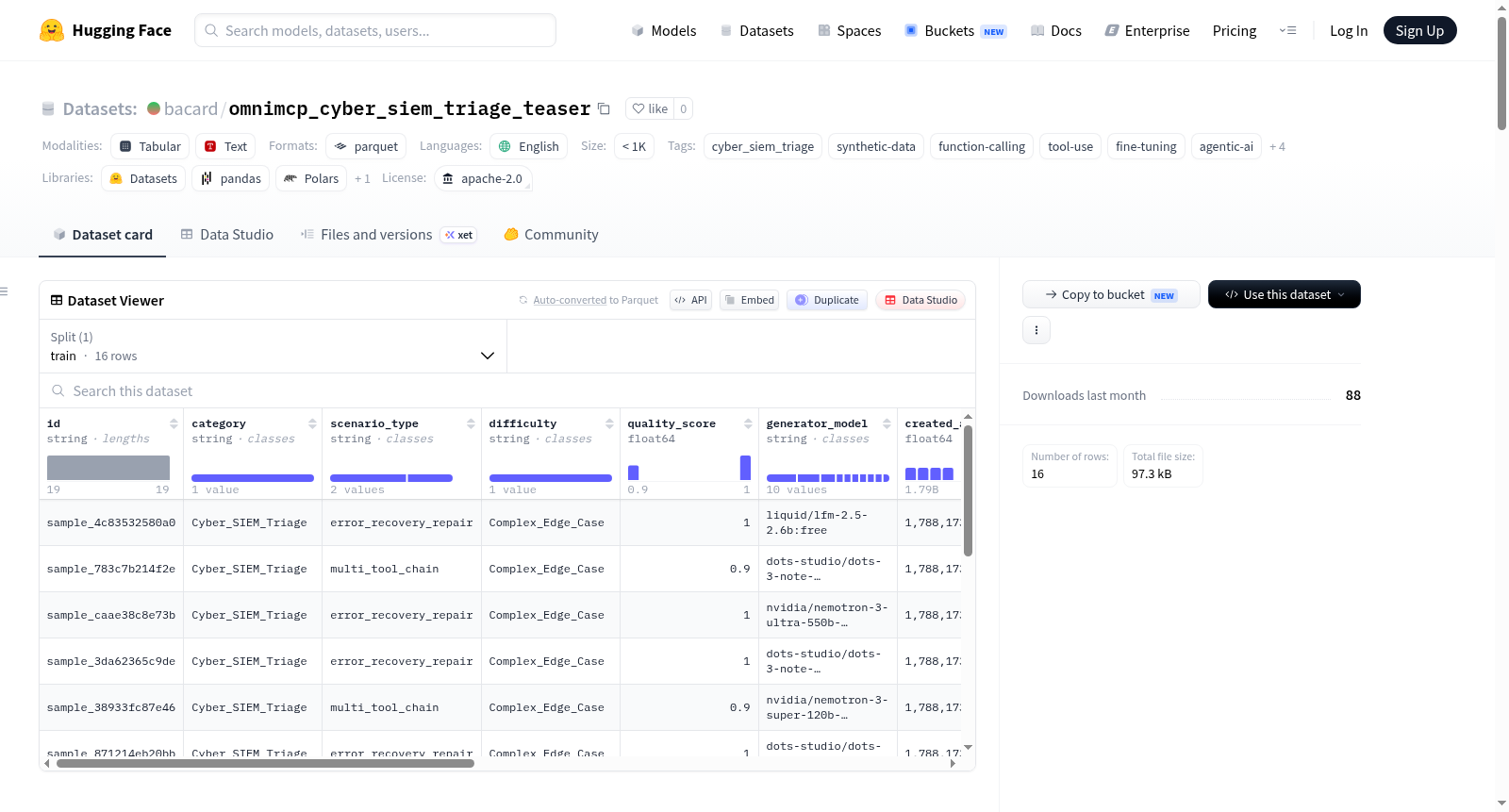The width and height of the screenshot is (1509, 812).
Task: Click the table vertical scrollbar
Action: pyautogui.click(x=968, y=490)
